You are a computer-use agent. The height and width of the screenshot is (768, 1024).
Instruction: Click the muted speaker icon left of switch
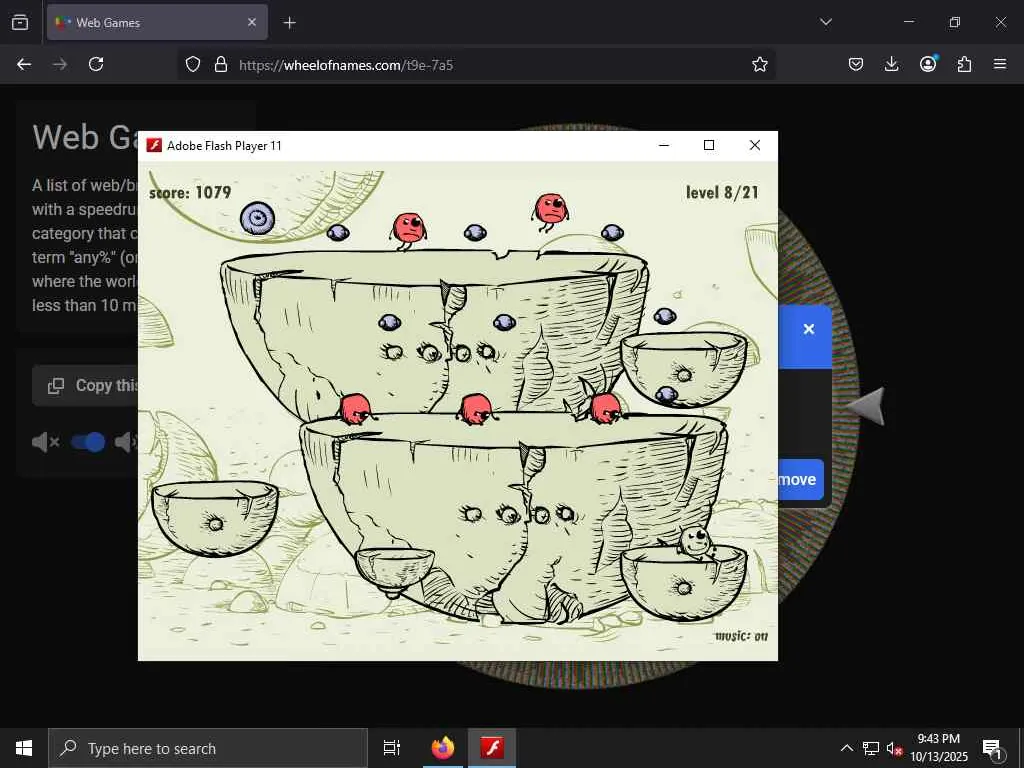(46, 442)
